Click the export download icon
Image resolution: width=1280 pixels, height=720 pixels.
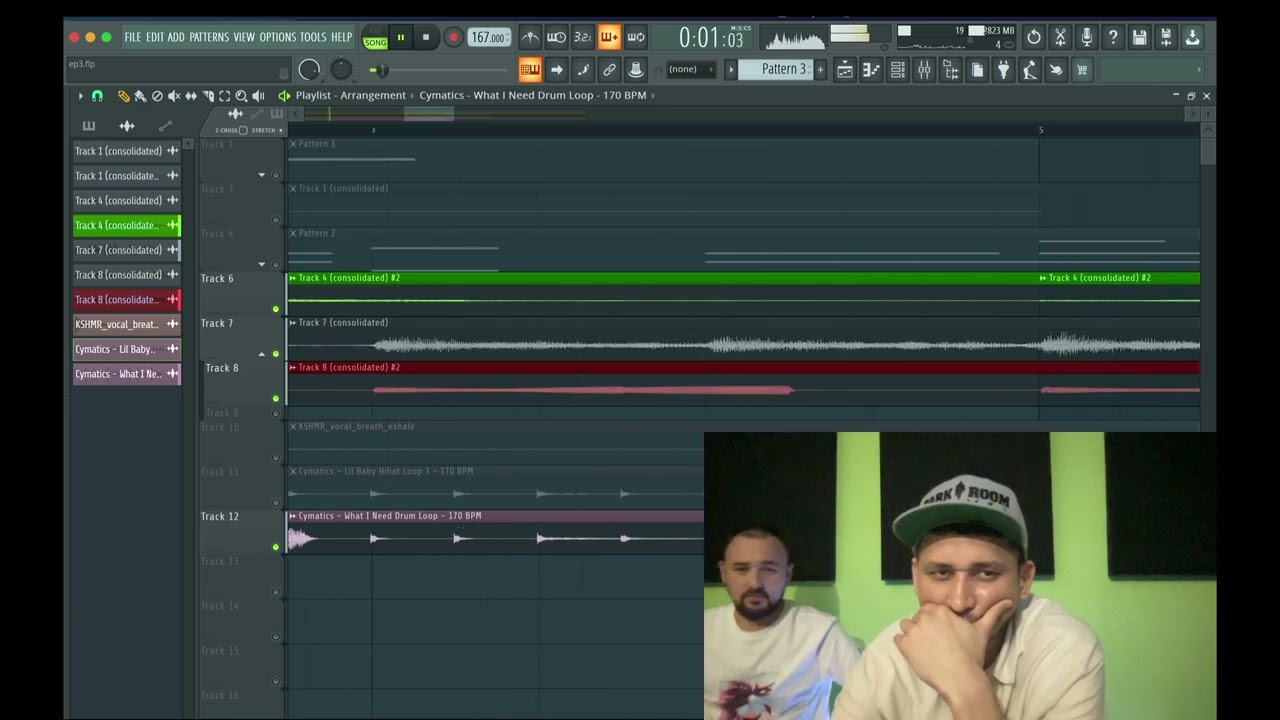[1192, 38]
